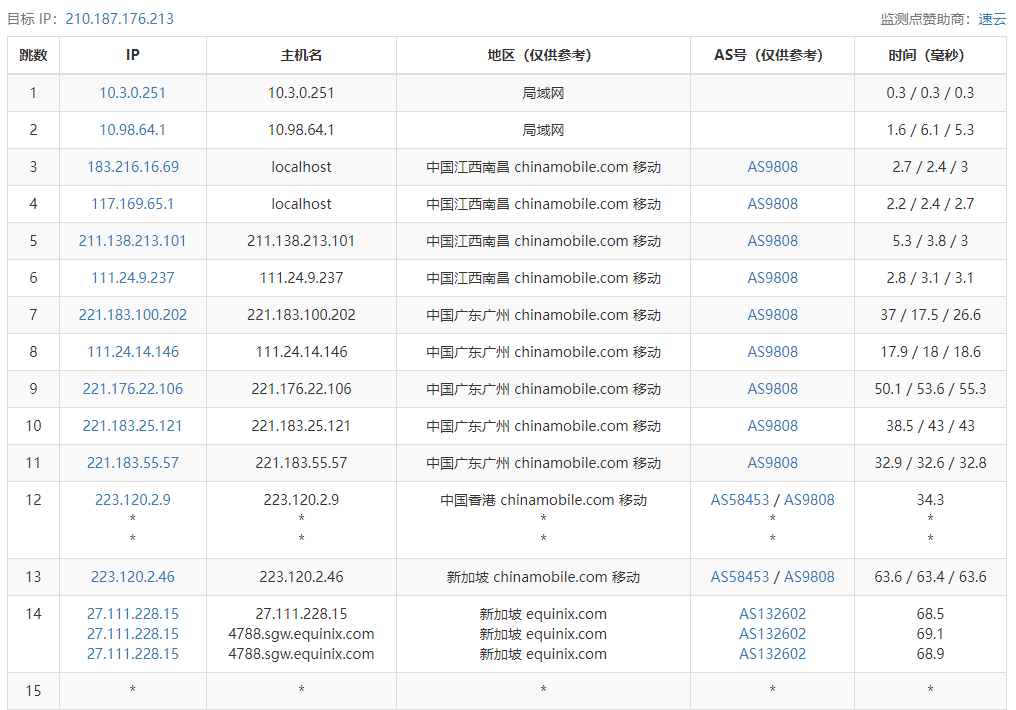Select hostname cell in hop 4 row
Image resolution: width=1016 pixels, height=710 pixels.
click(301, 203)
